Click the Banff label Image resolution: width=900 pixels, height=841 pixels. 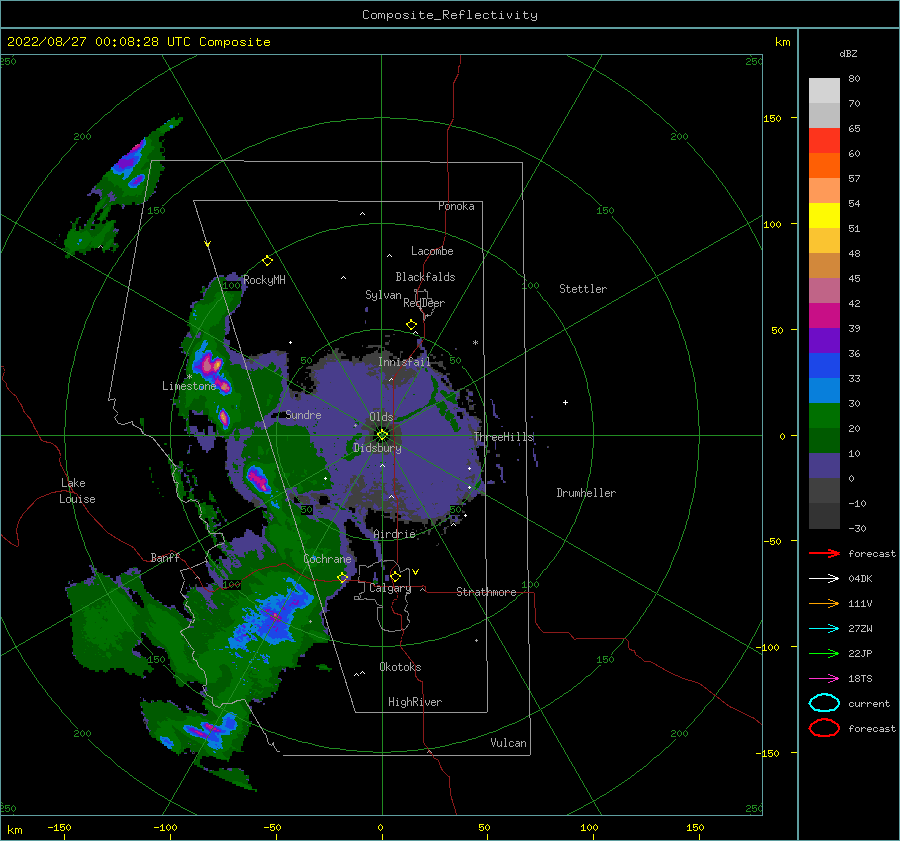click(x=165, y=557)
